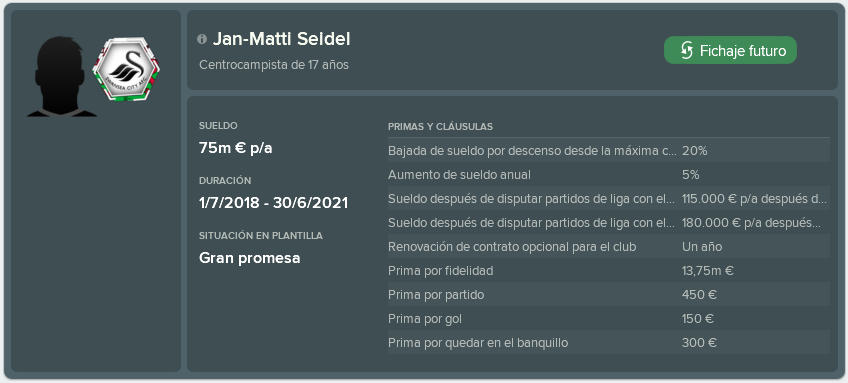Select the Bajada de sueldo por descenso row
The image size is (848, 383).
608,151
